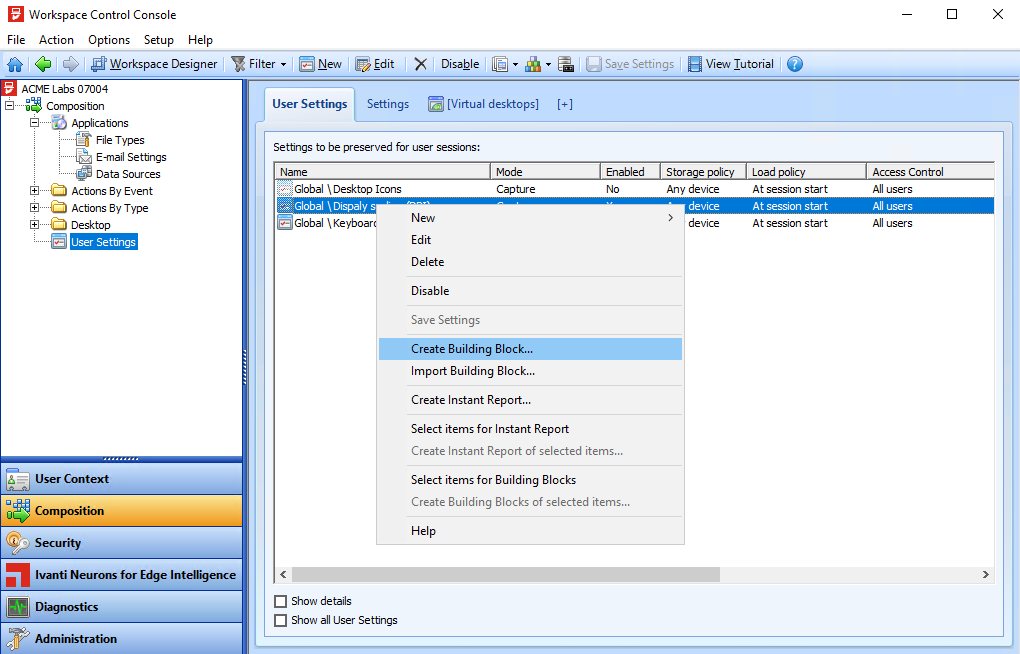
Task: Open the Action menu
Action: coord(56,40)
